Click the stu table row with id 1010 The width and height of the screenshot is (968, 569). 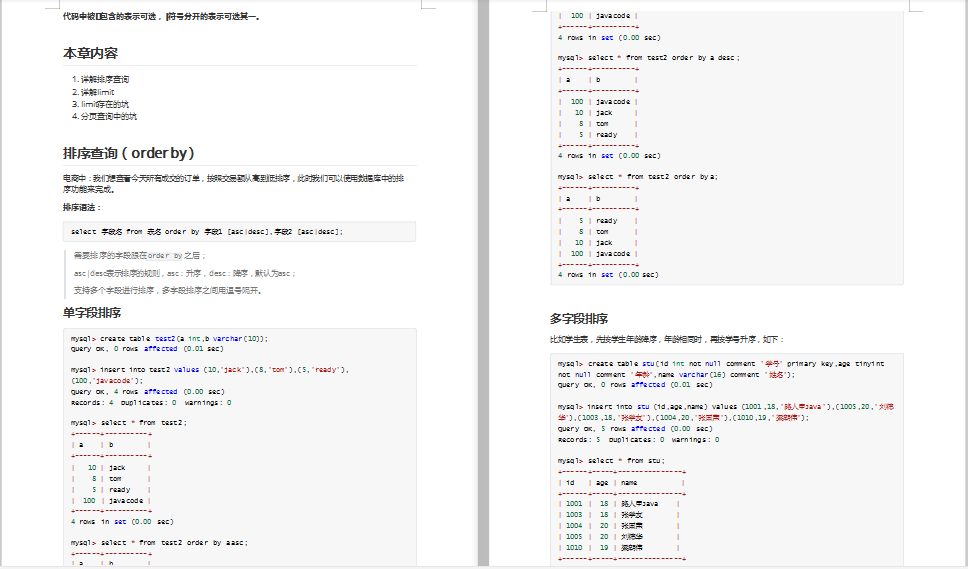click(619, 548)
